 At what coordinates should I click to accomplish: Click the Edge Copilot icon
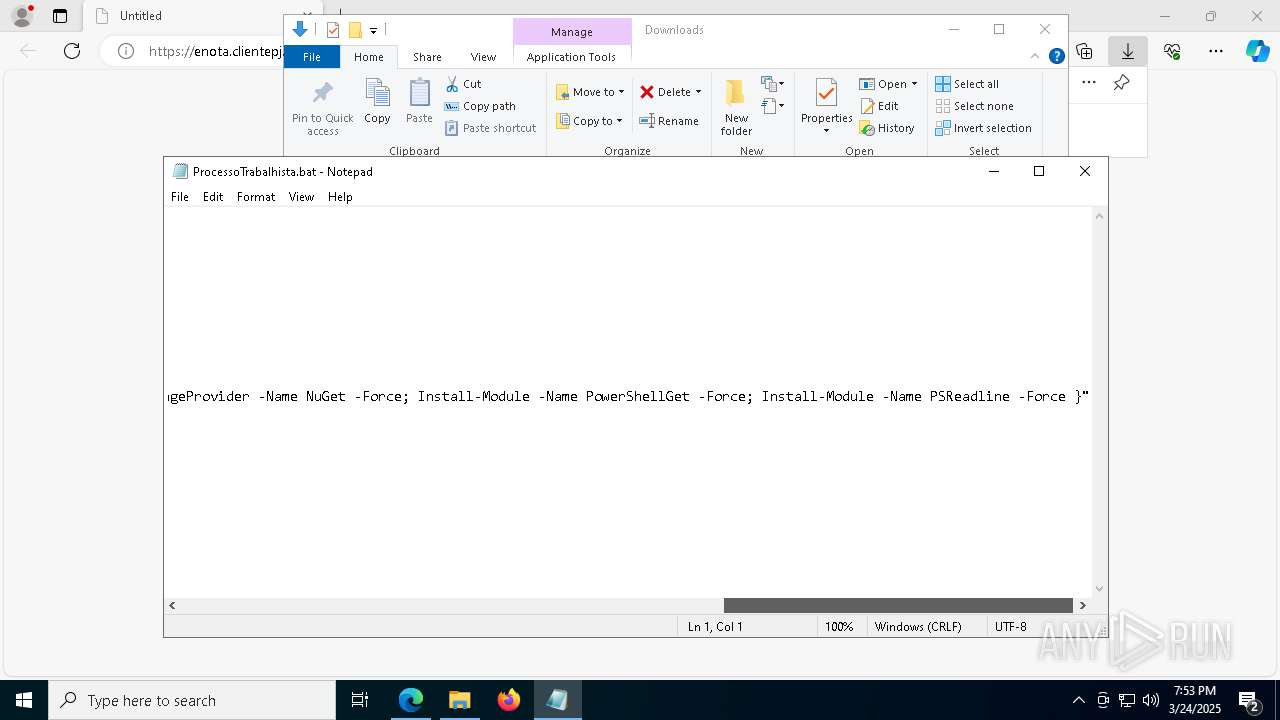(1258, 51)
